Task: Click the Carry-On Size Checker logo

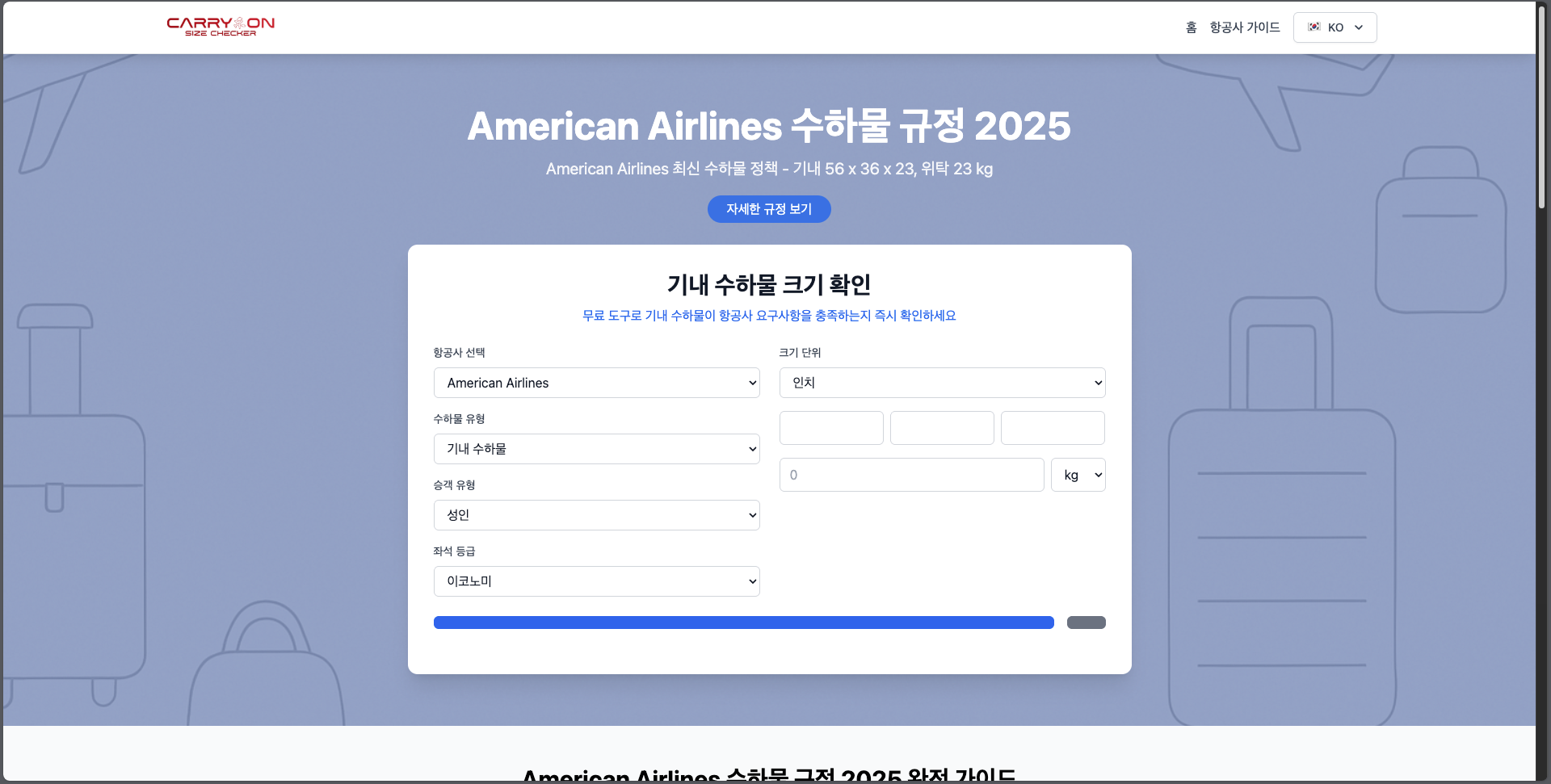Action: (221, 27)
